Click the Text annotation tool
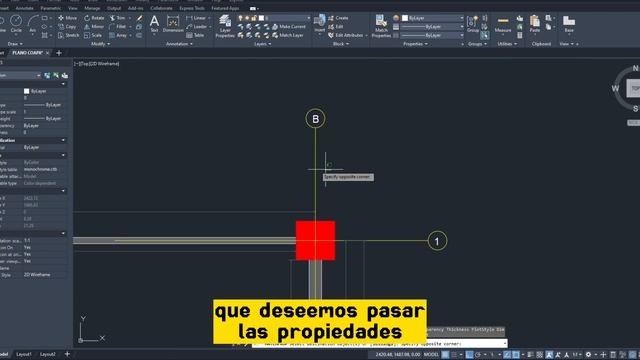The height and width of the screenshot is (360, 640). (154, 24)
